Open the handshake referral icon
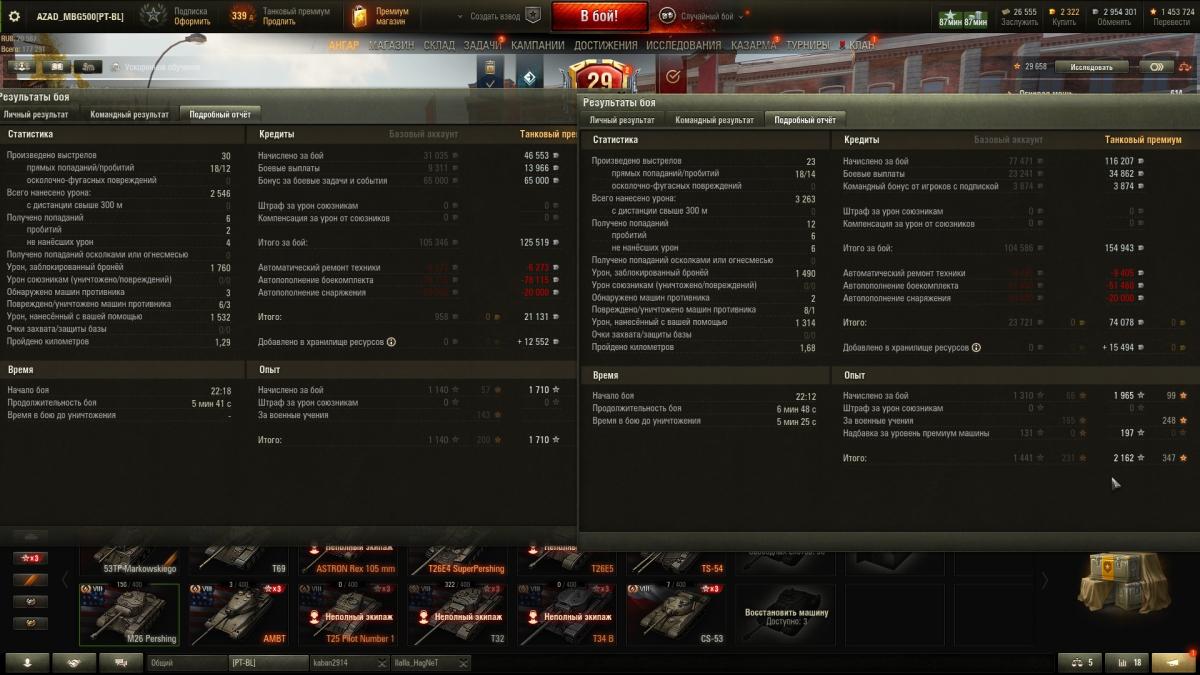The height and width of the screenshot is (675, 1200). tap(75, 663)
